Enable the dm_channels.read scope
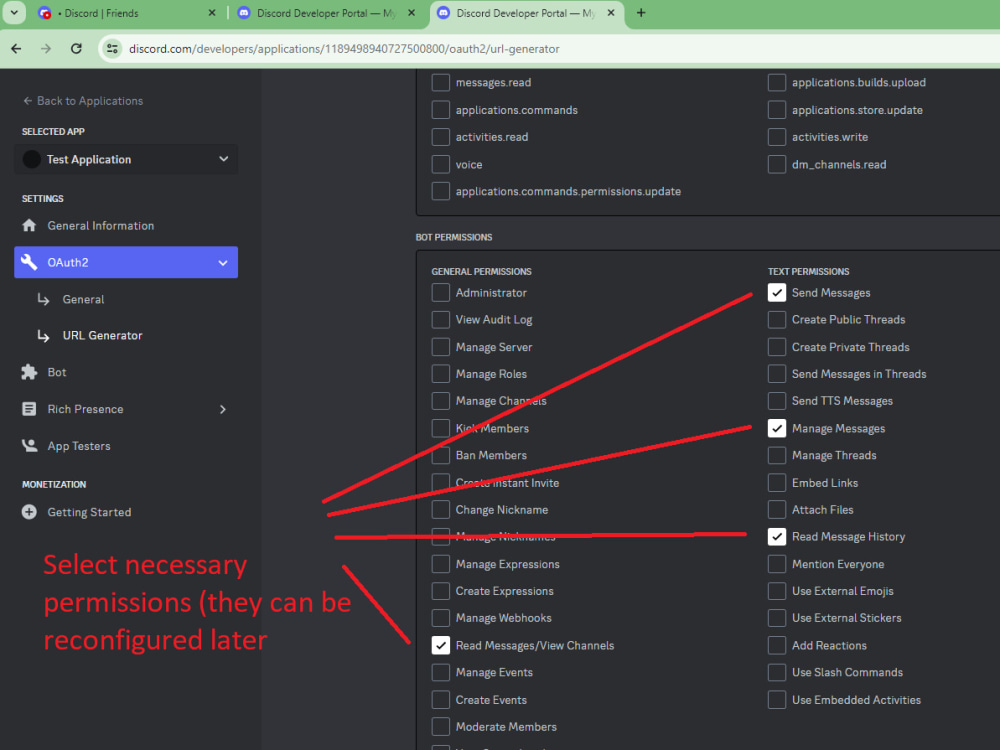Screen dimensions: 1000x750 (777, 165)
